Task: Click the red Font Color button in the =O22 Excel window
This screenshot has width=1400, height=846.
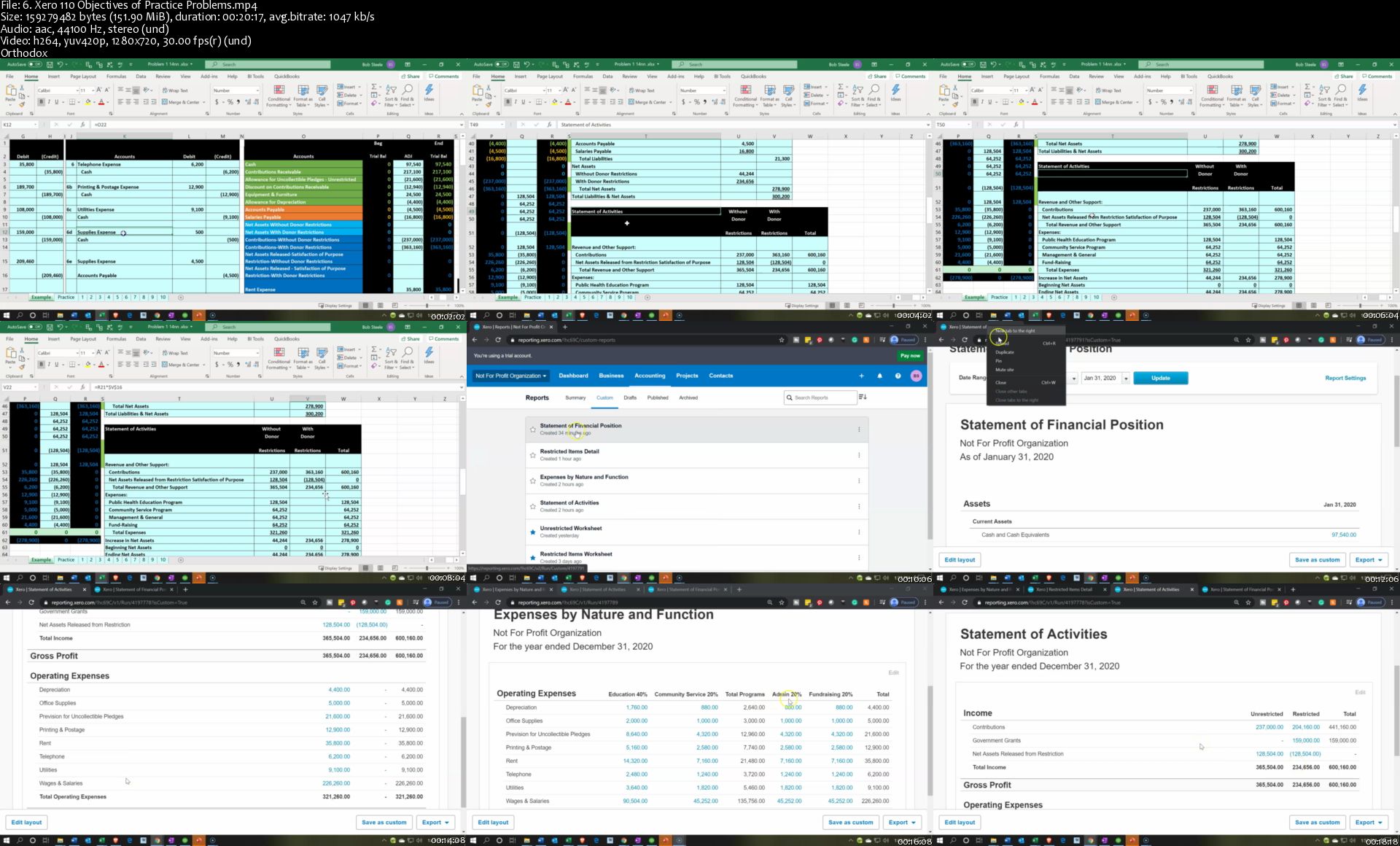Action: click(101, 103)
